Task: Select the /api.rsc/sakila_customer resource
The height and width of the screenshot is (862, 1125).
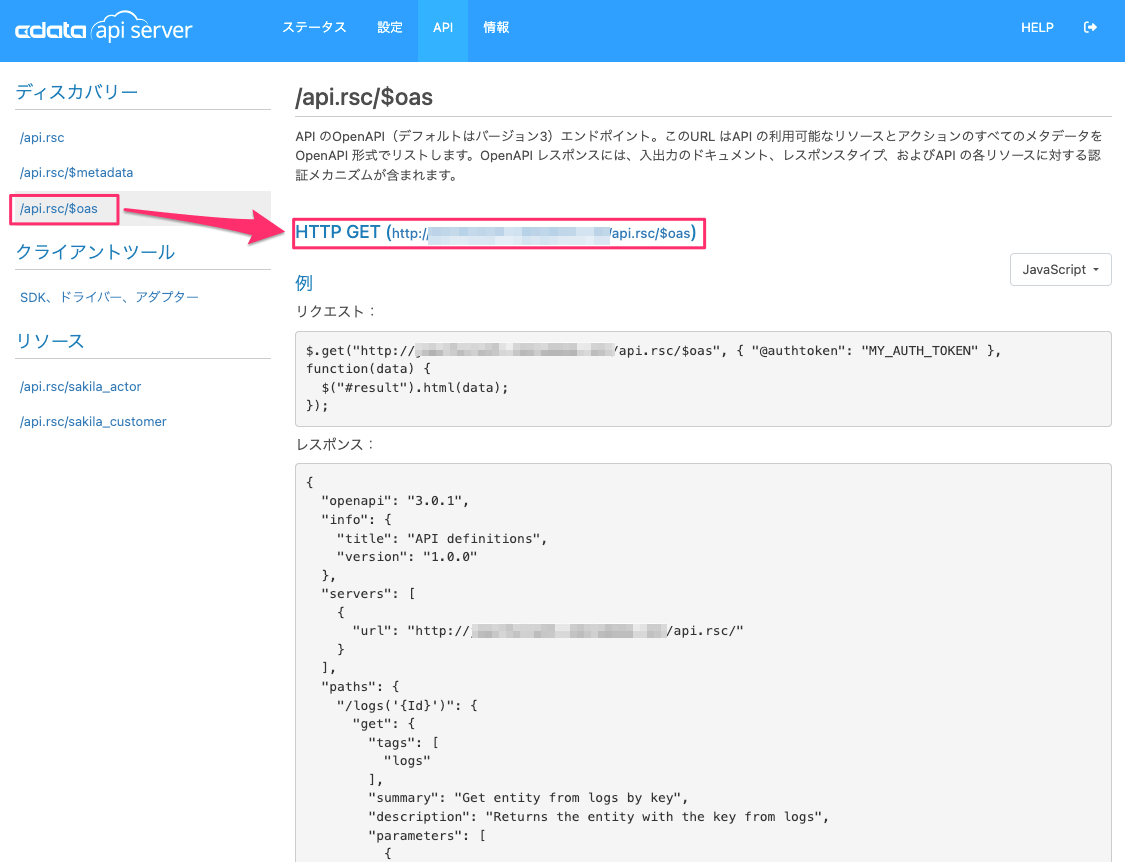Action: coord(93,422)
